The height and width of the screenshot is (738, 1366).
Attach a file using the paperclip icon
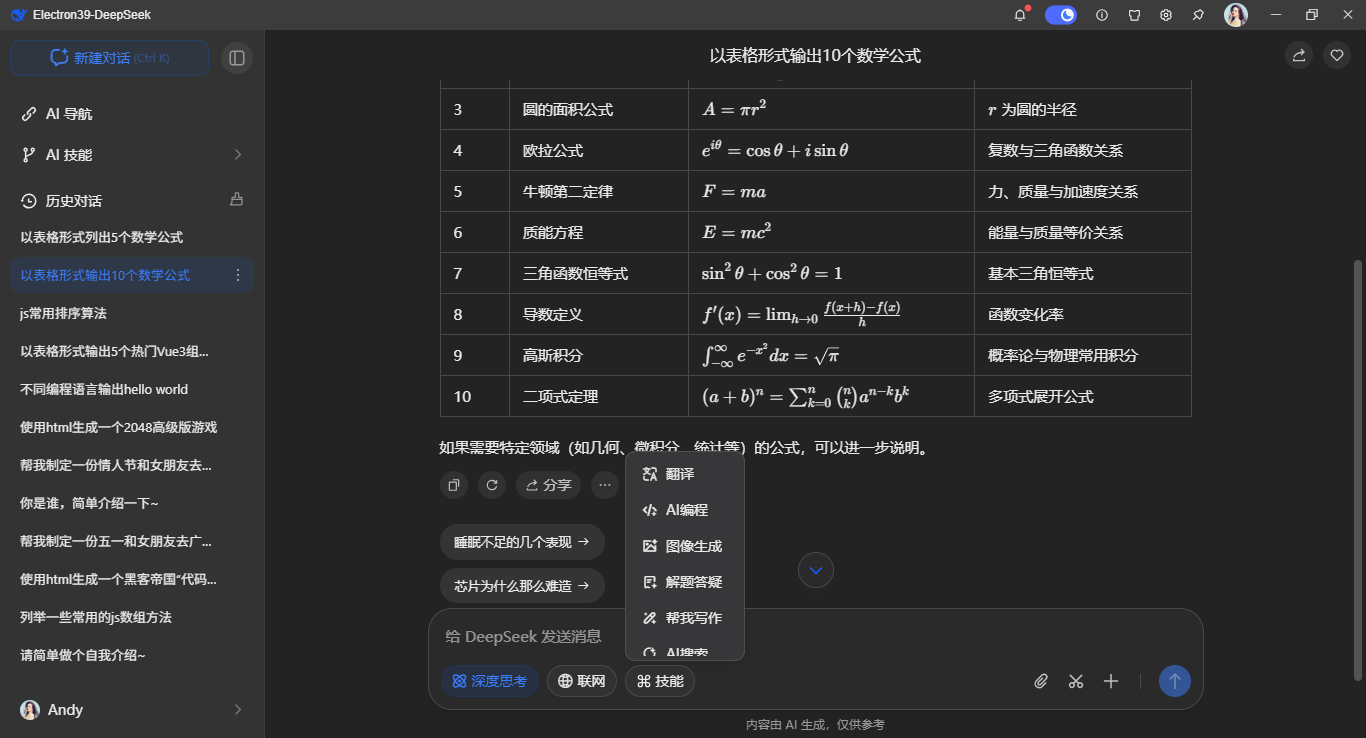click(x=1040, y=681)
